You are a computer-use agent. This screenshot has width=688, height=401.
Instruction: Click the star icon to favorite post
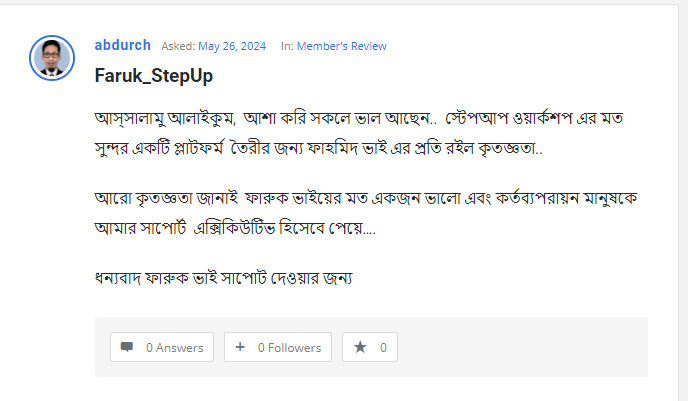coord(360,347)
